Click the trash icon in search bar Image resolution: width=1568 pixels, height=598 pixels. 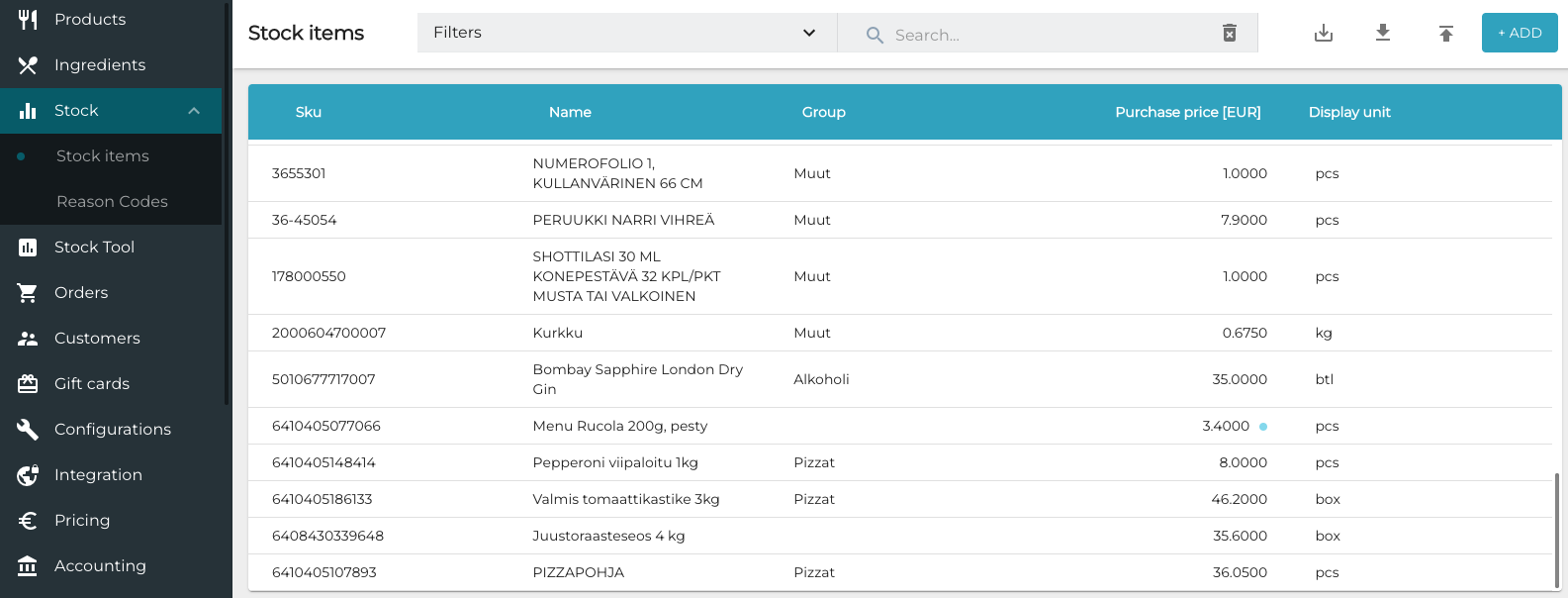1229,34
